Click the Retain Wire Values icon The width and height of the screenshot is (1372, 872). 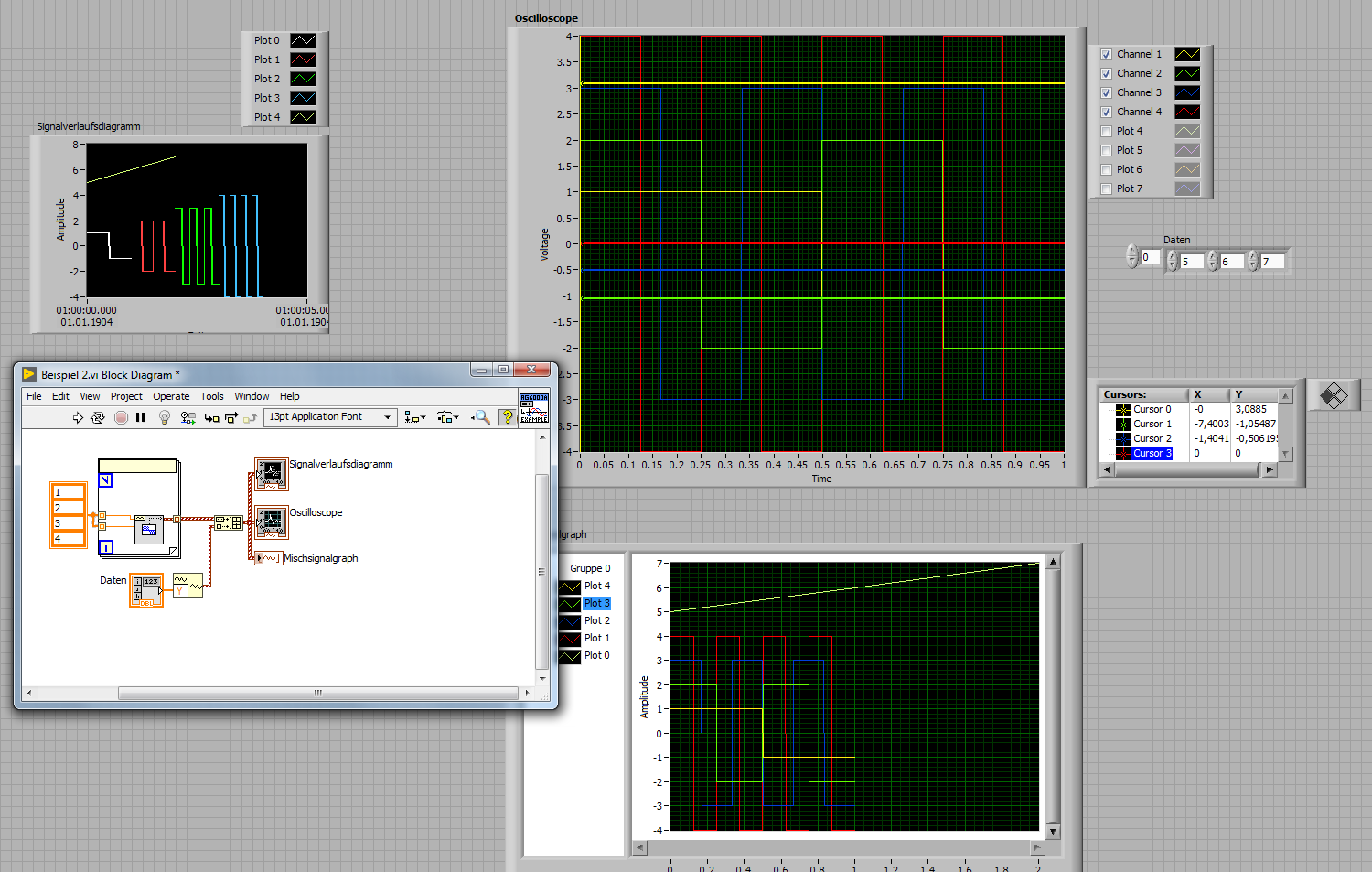(188, 417)
